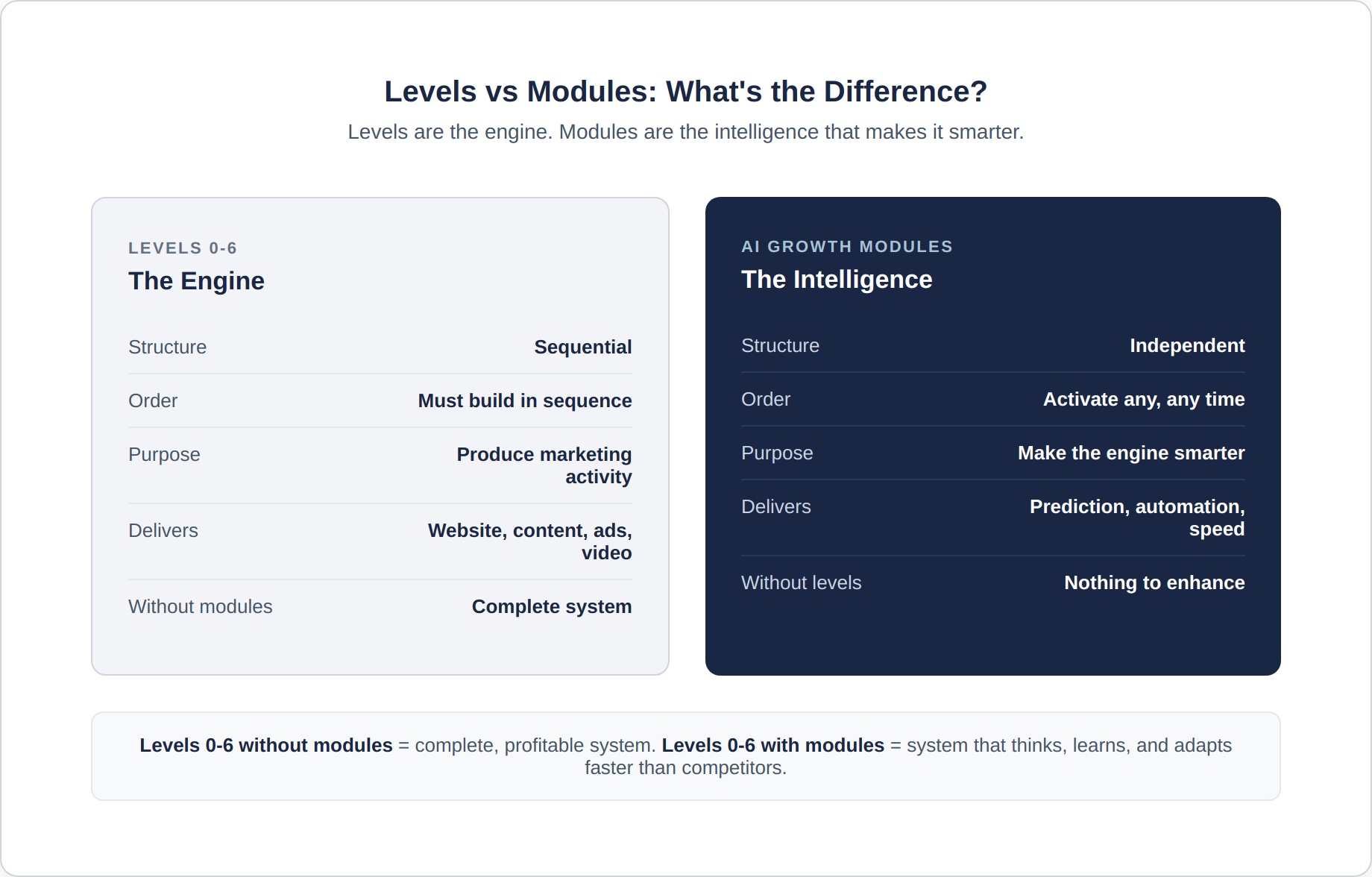Select 'The Intelligence' card title
This screenshot has width=1372, height=877.
(x=837, y=280)
